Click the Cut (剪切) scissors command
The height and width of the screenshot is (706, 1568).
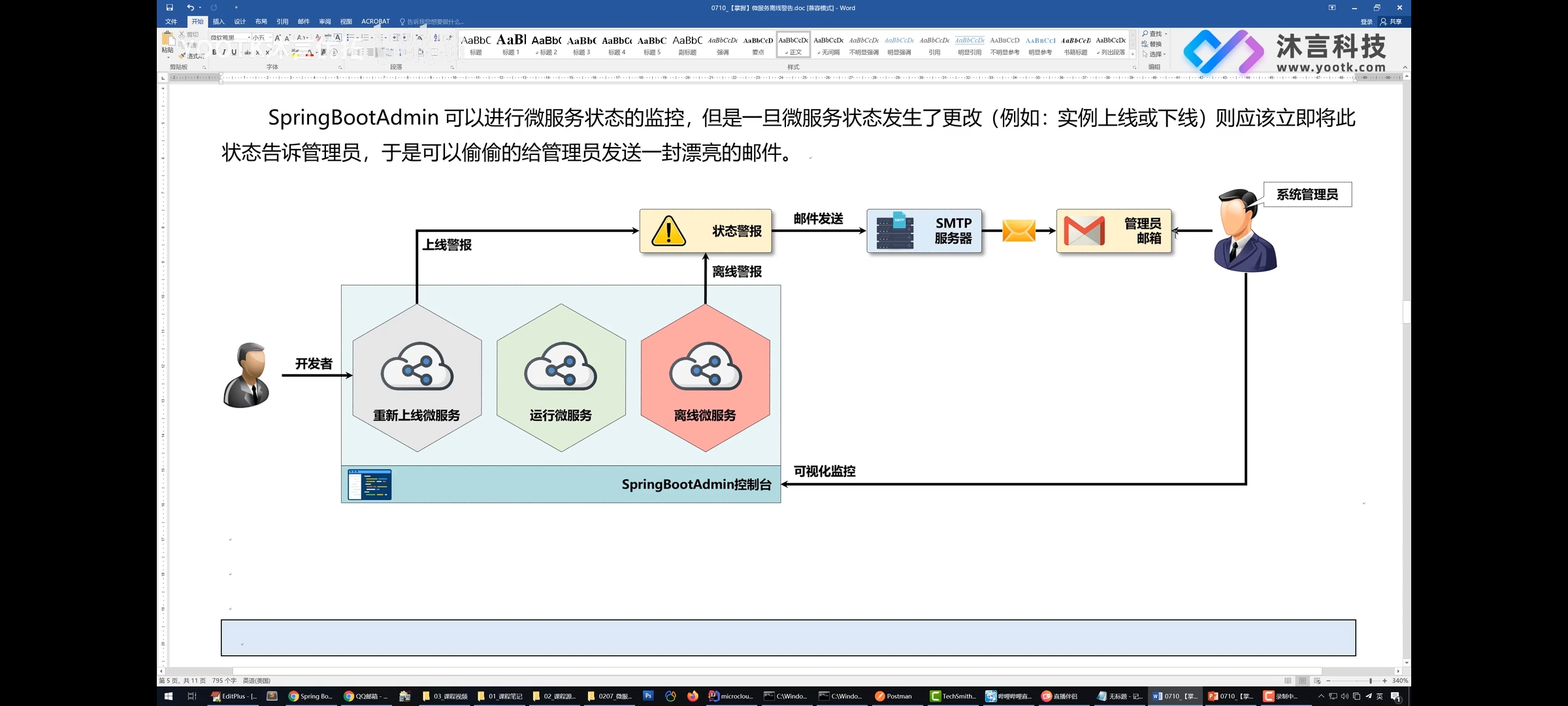(x=188, y=35)
